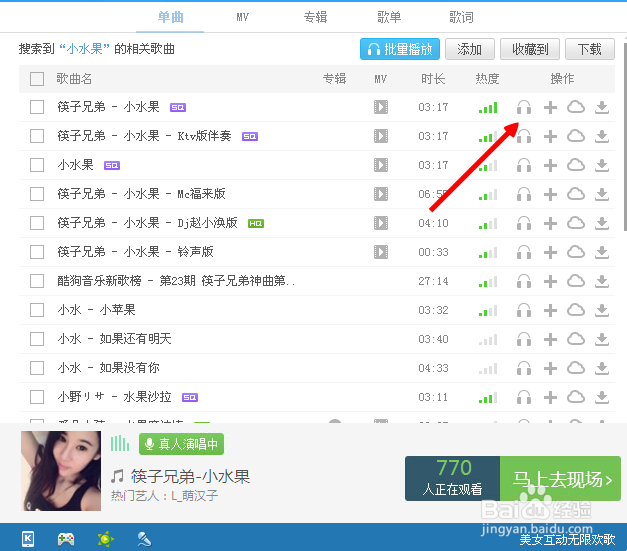Open the singer photo thumbnail
Screen dimensions: 627x551
coord(61,471)
